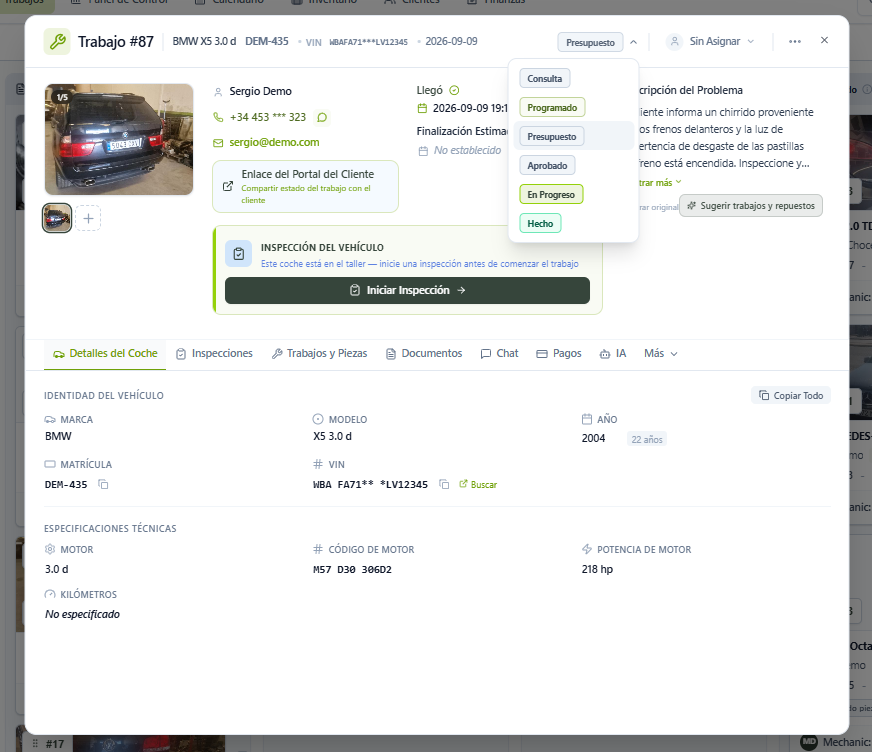Add a new photo with plus button
872x752 pixels.
coord(88,218)
